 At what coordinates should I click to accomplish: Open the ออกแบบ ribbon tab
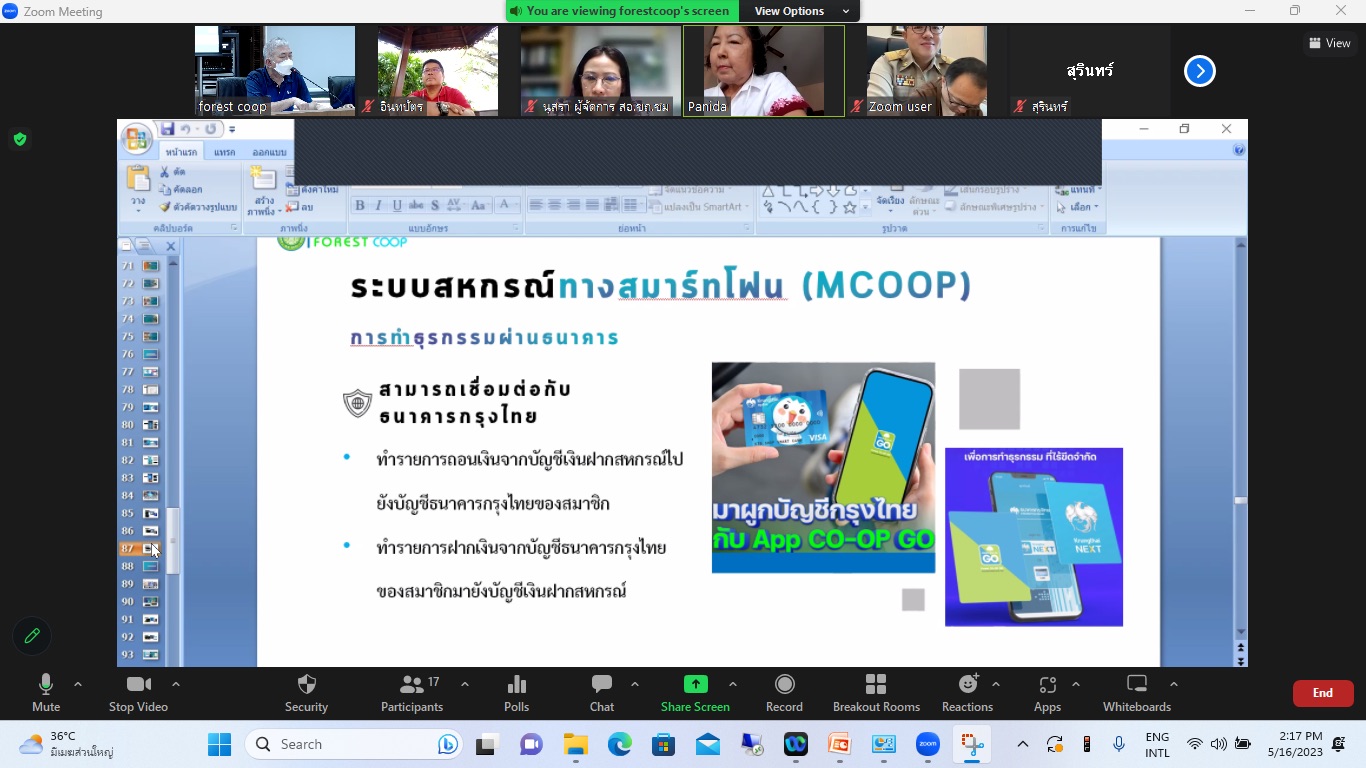[269, 152]
